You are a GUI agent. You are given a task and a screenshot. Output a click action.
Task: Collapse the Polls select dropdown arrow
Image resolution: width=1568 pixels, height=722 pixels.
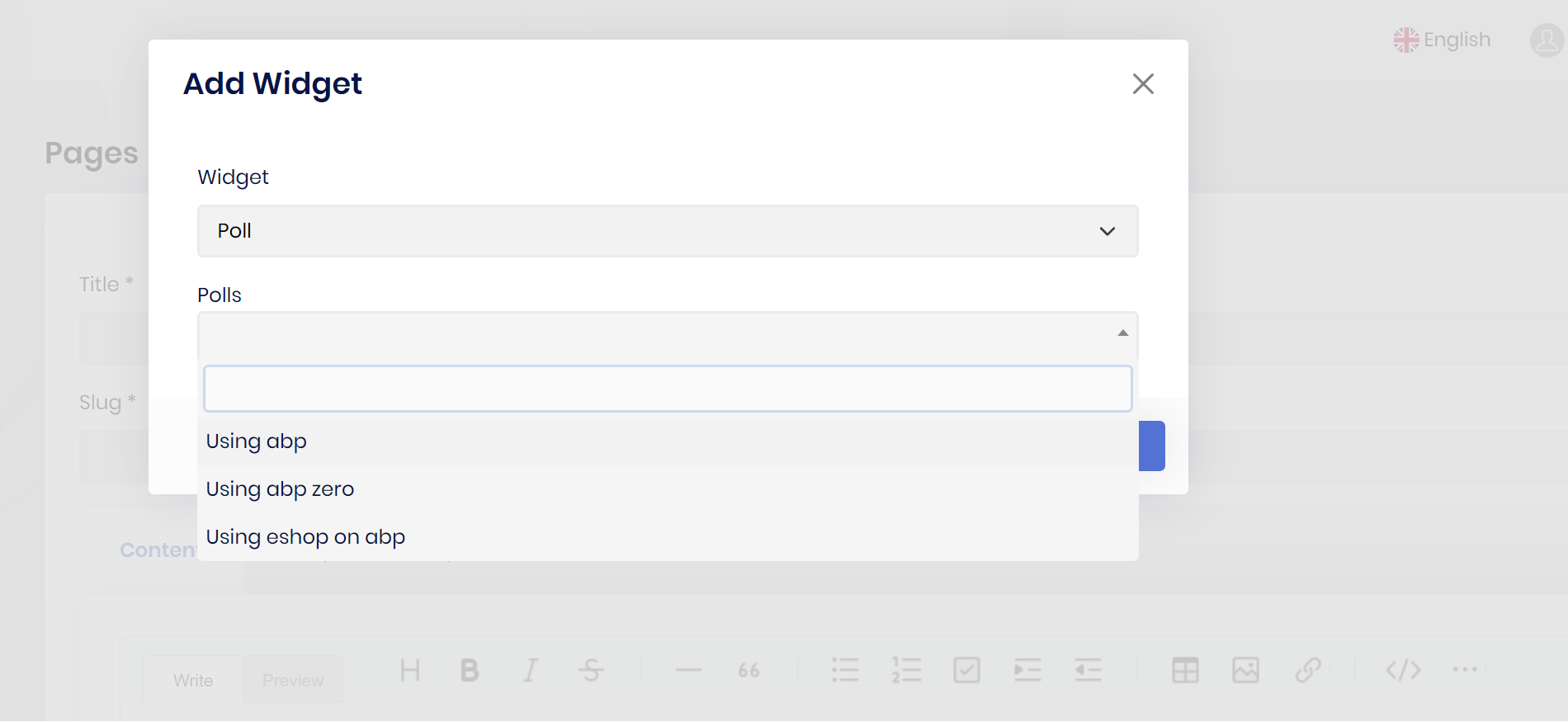(x=1122, y=333)
